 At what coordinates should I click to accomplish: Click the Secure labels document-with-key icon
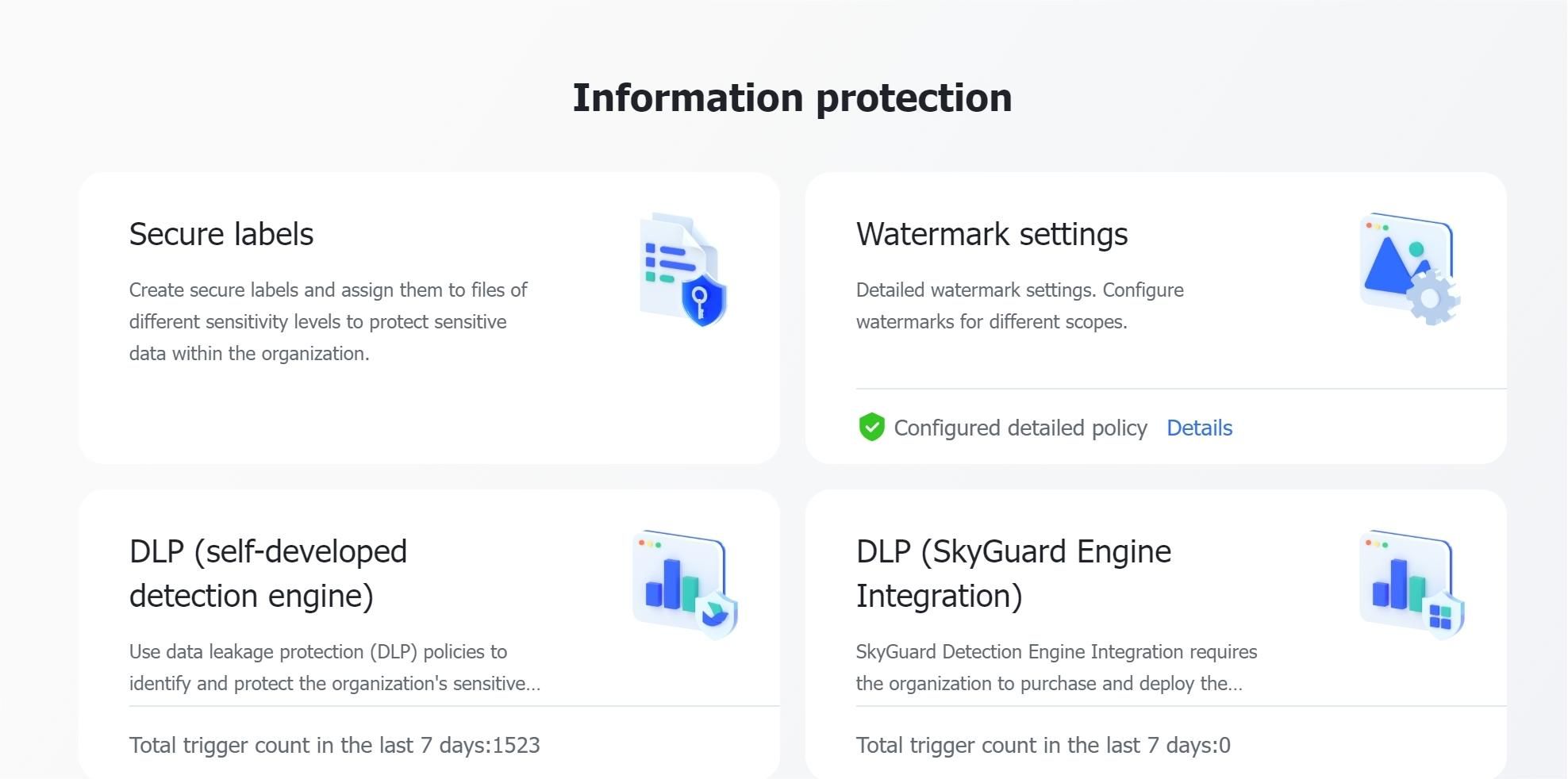pyautogui.click(x=682, y=267)
